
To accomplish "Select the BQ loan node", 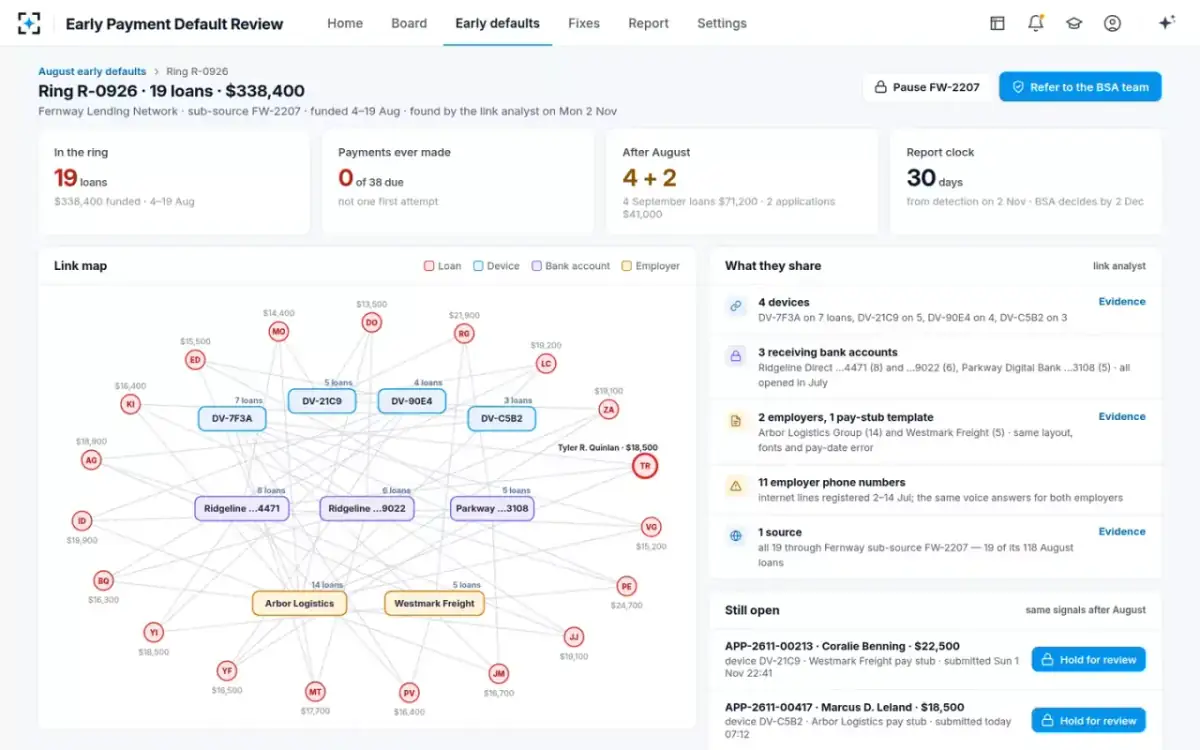I will [103, 580].
